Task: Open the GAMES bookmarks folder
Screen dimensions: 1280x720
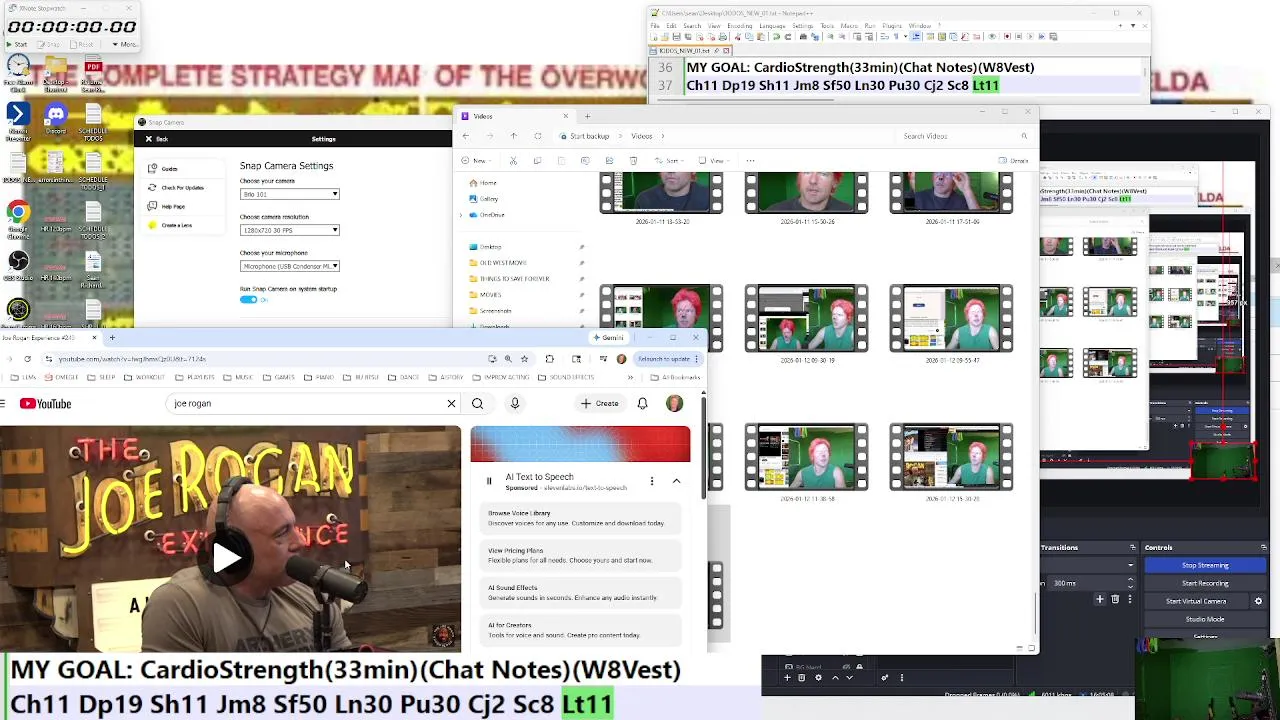Action: [x=279, y=378]
